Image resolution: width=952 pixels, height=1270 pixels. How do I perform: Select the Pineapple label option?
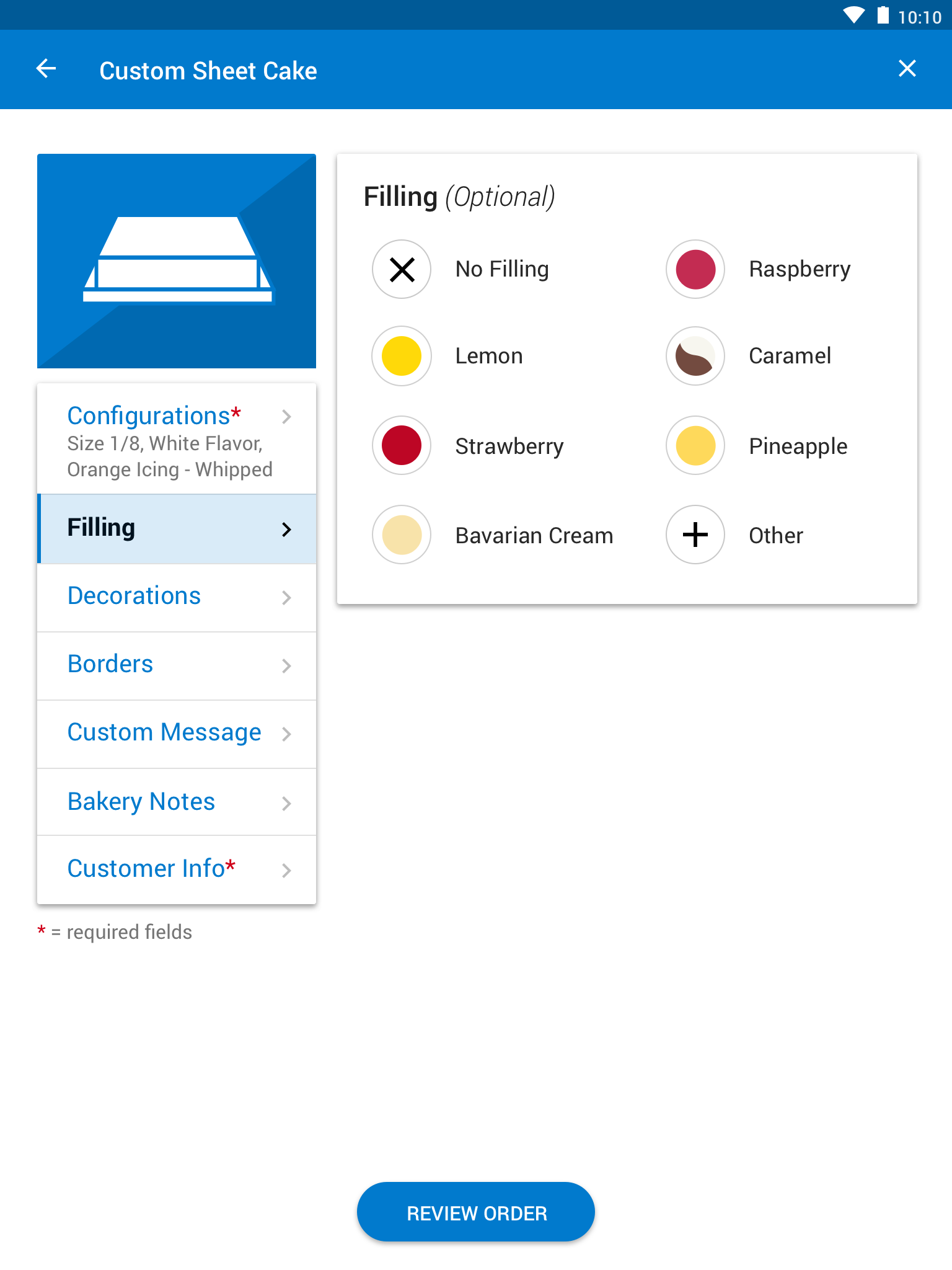coord(798,446)
